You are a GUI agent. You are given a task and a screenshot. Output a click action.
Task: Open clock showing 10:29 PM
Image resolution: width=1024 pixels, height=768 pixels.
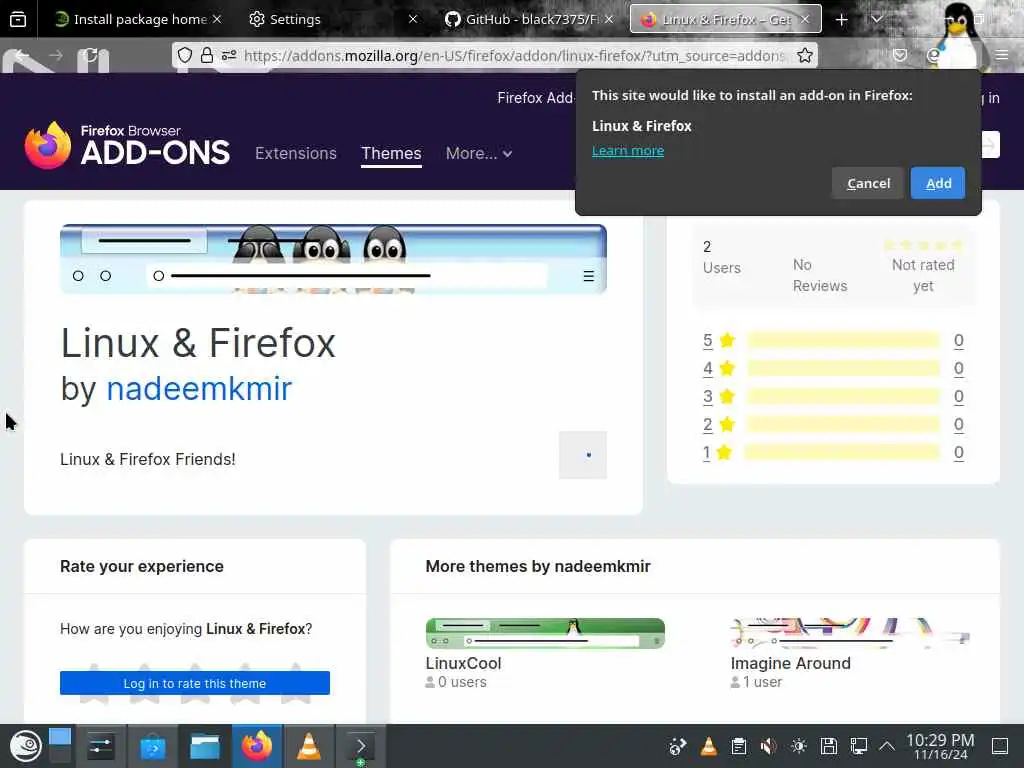(x=940, y=746)
